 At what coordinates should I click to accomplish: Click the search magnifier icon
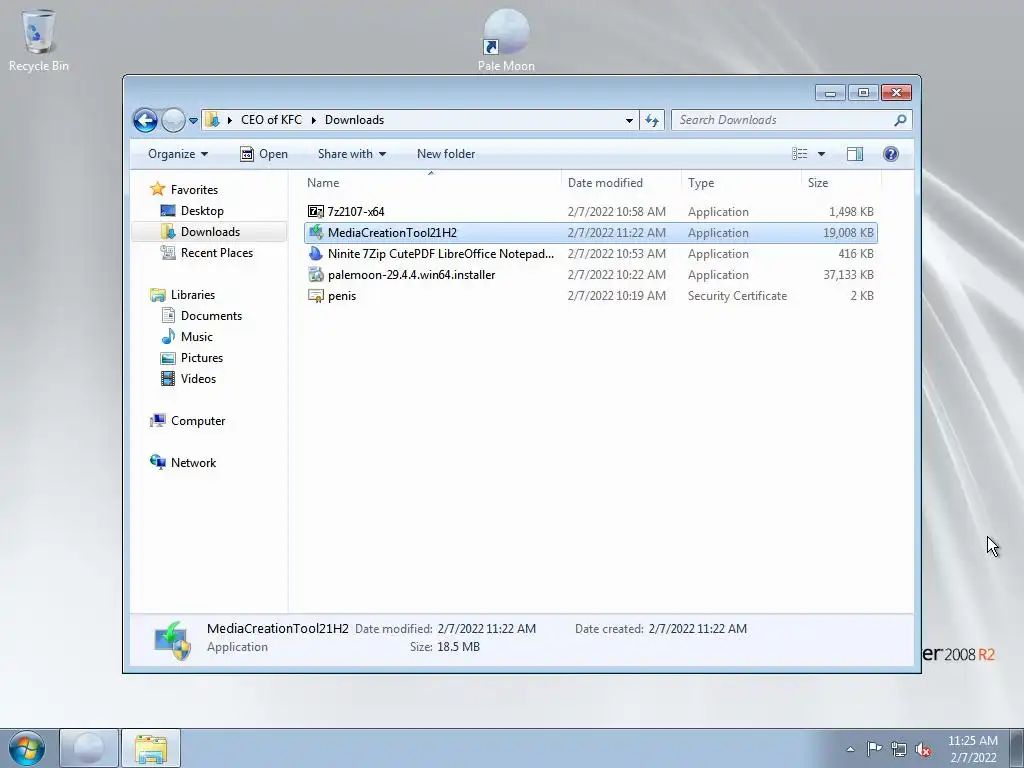pyautogui.click(x=901, y=120)
